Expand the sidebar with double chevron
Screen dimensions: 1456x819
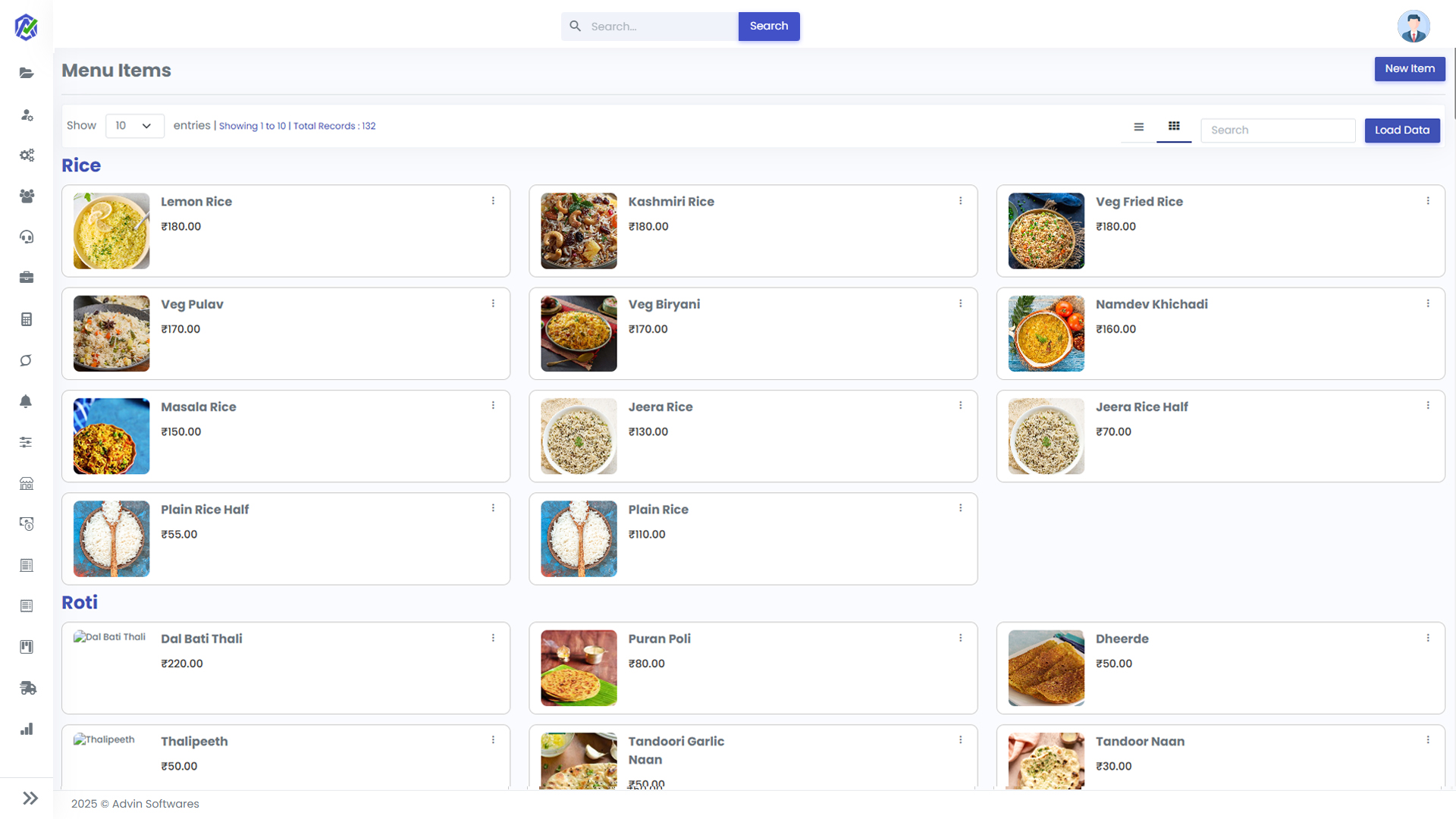click(30, 798)
